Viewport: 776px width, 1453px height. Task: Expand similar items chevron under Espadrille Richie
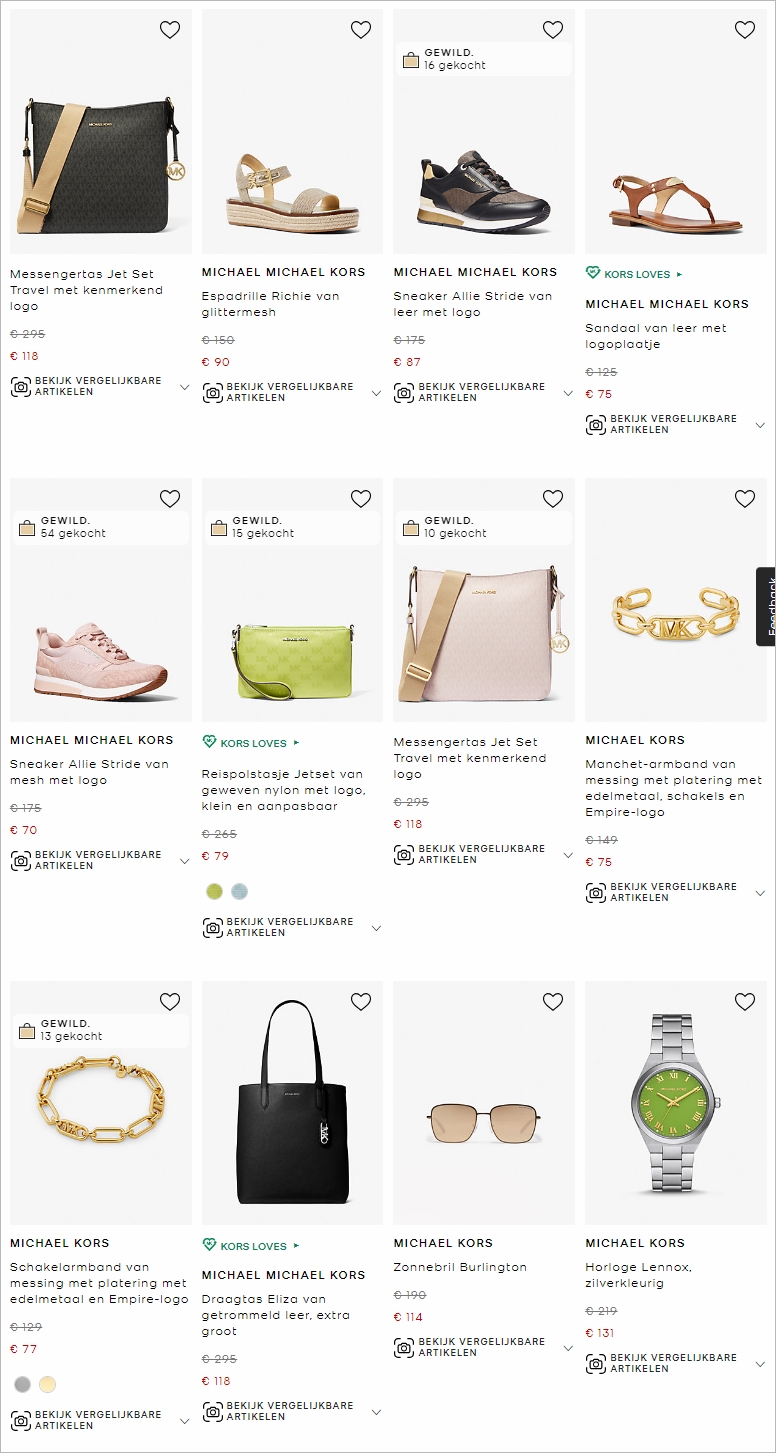pos(376,393)
